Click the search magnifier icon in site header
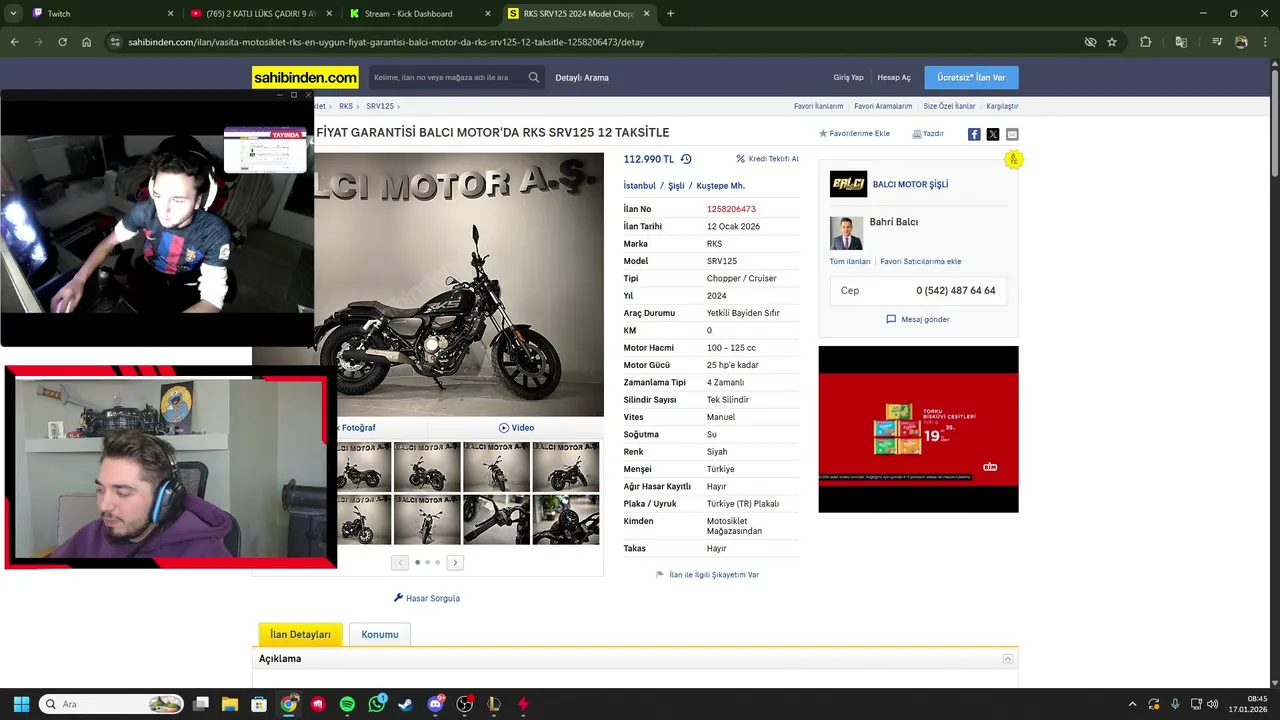1280x720 pixels. 534,77
